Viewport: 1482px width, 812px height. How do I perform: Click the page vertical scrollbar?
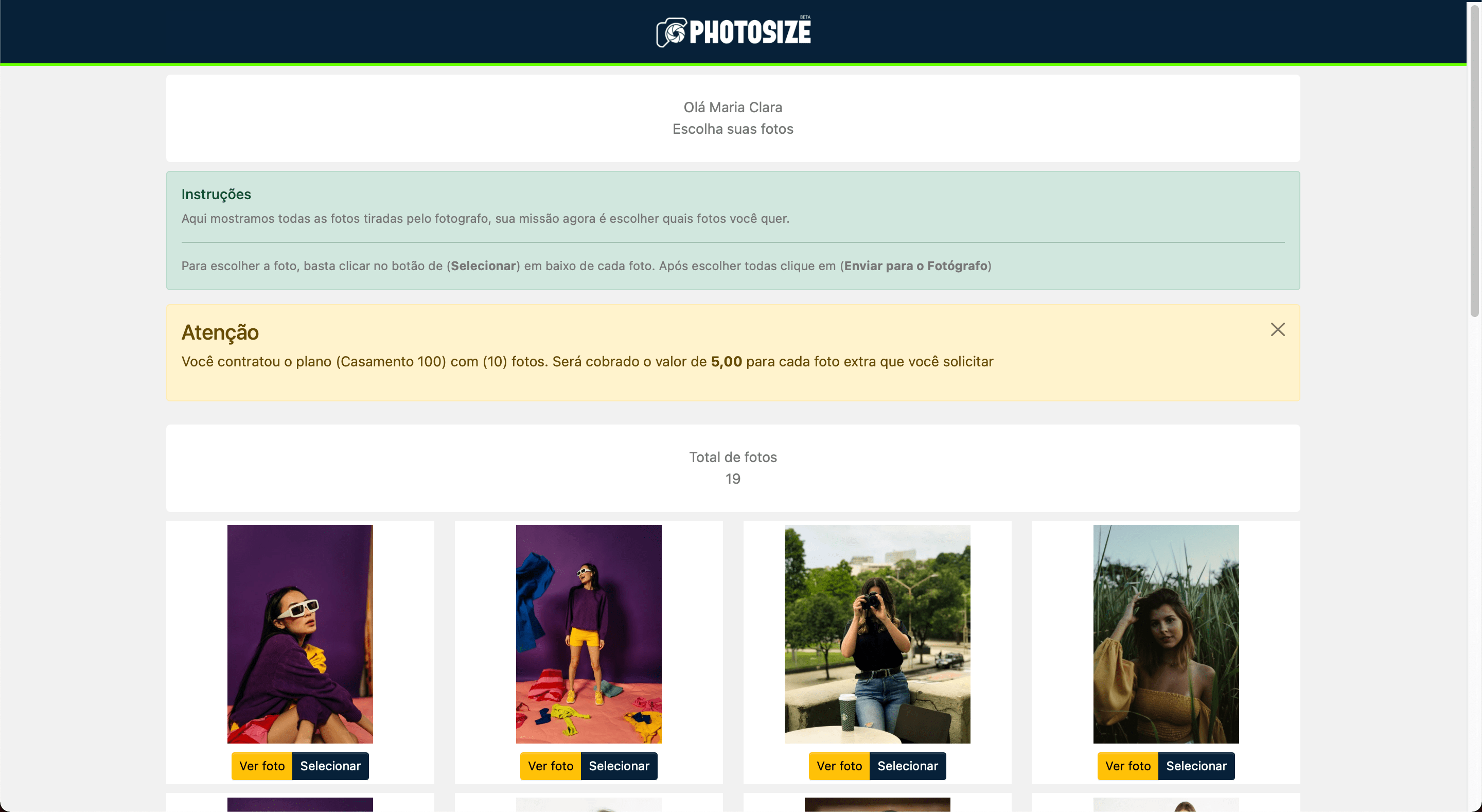click(1474, 161)
